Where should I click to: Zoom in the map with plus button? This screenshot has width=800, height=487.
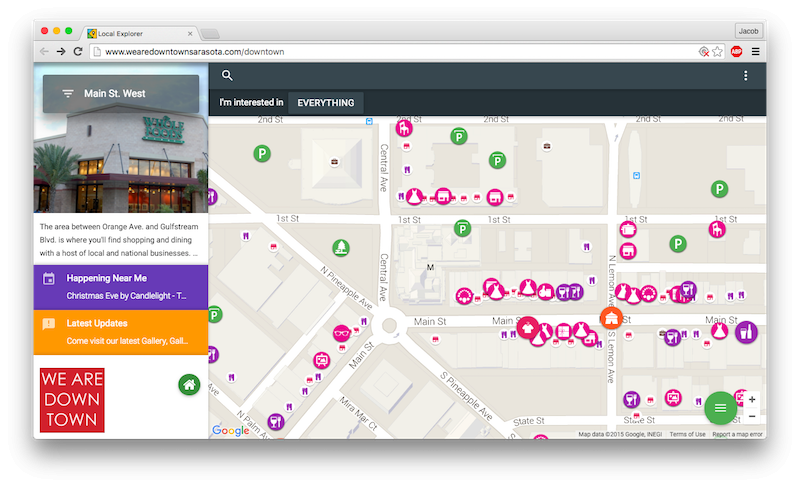752,400
